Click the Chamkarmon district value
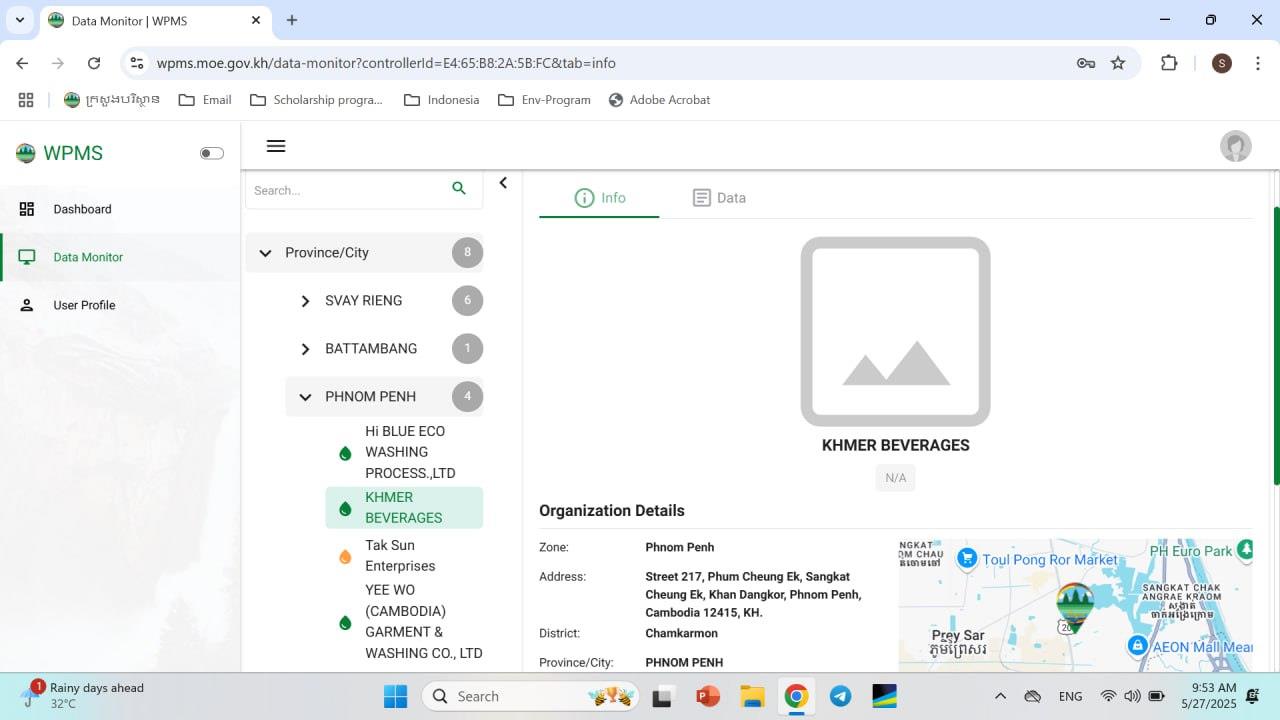 [x=681, y=633]
